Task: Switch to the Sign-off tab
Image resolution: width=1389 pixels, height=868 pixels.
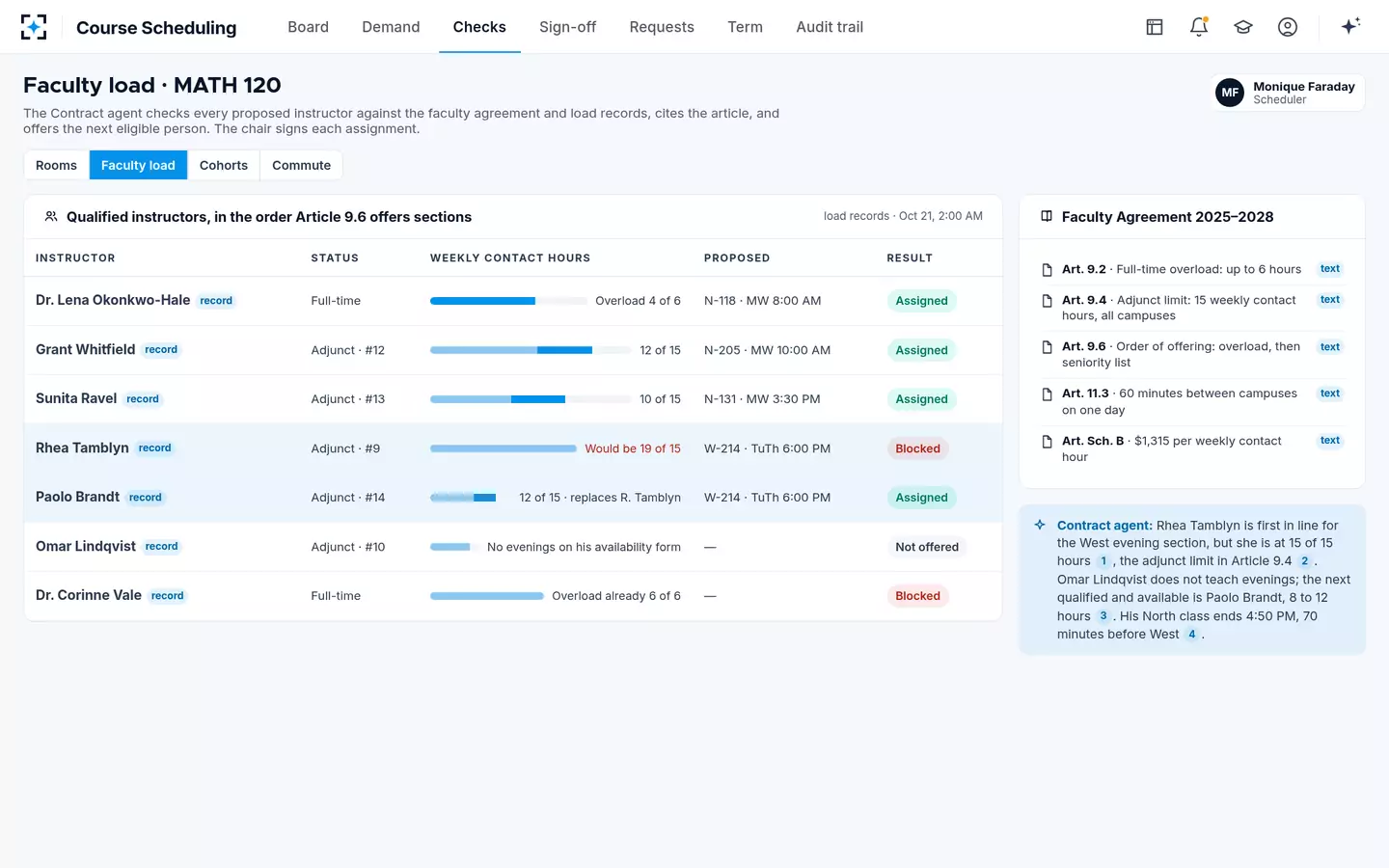Action: [x=567, y=27]
